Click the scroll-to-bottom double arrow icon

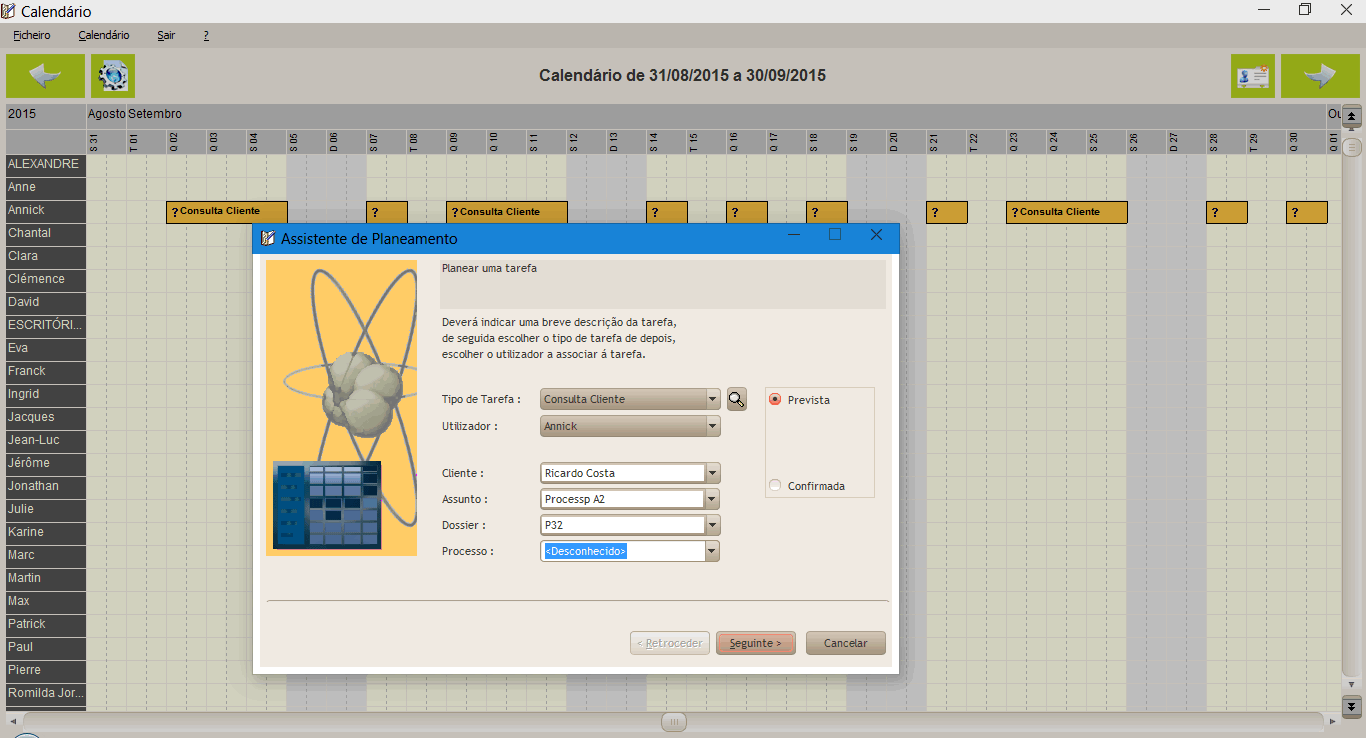coord(1352,706)
